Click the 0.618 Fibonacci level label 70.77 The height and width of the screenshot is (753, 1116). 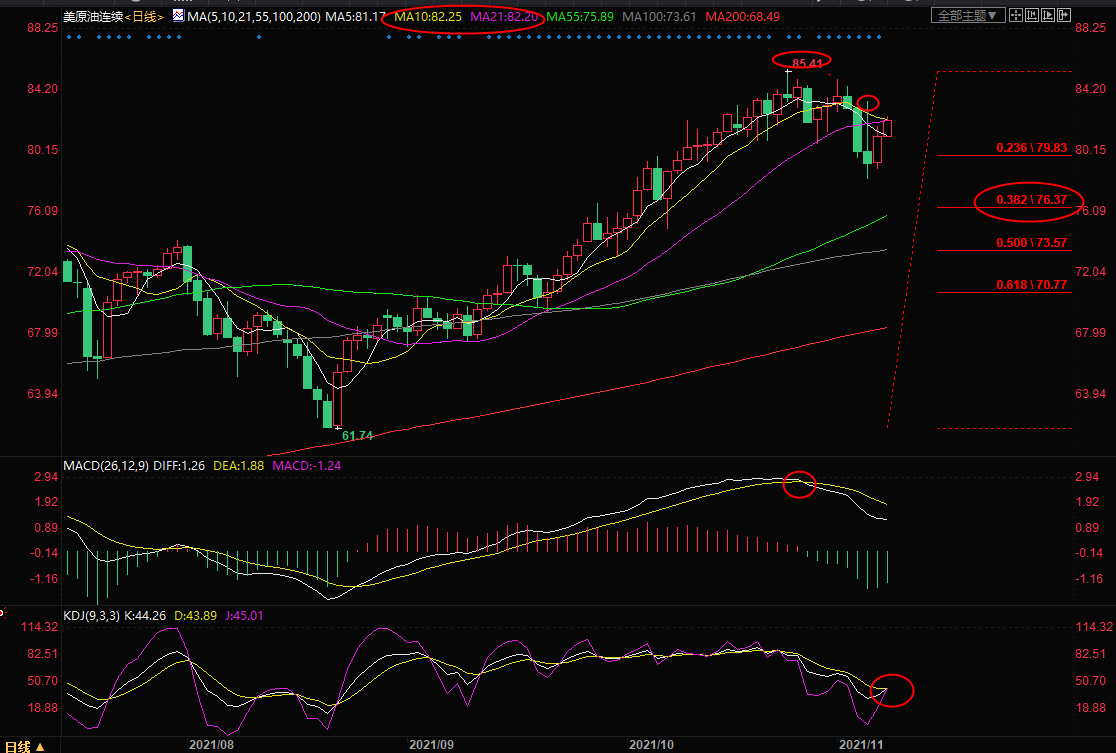[1031, 285]
